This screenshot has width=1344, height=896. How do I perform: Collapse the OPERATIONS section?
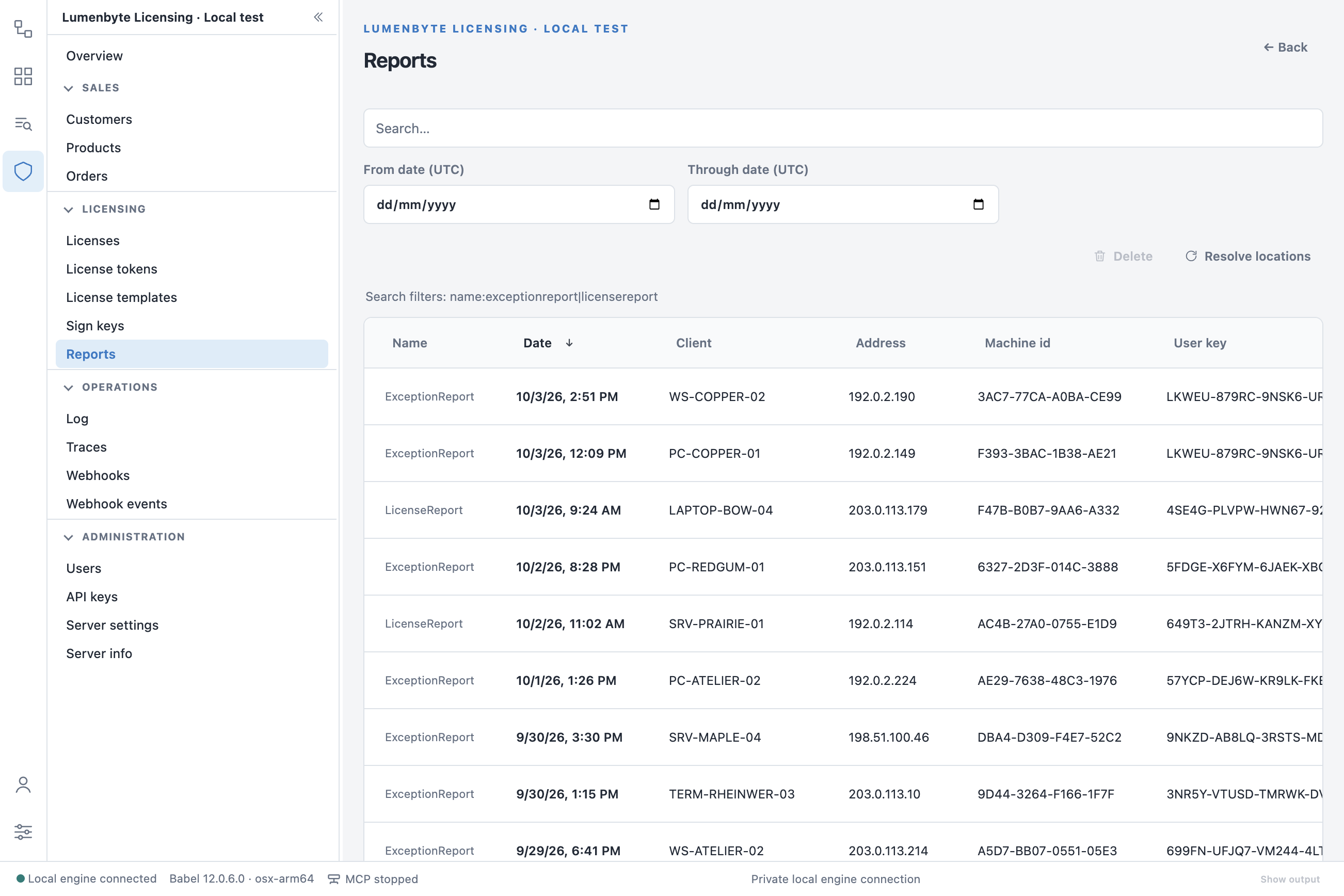pos(69,388)
